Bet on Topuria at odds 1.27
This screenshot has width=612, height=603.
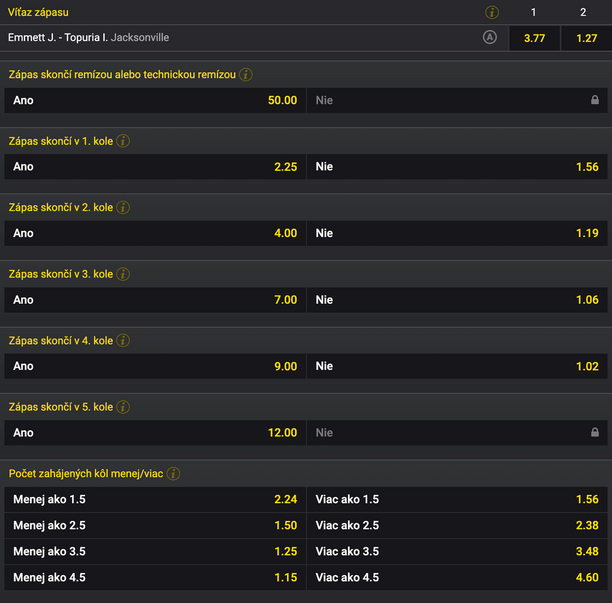click(x=586, y=38)
